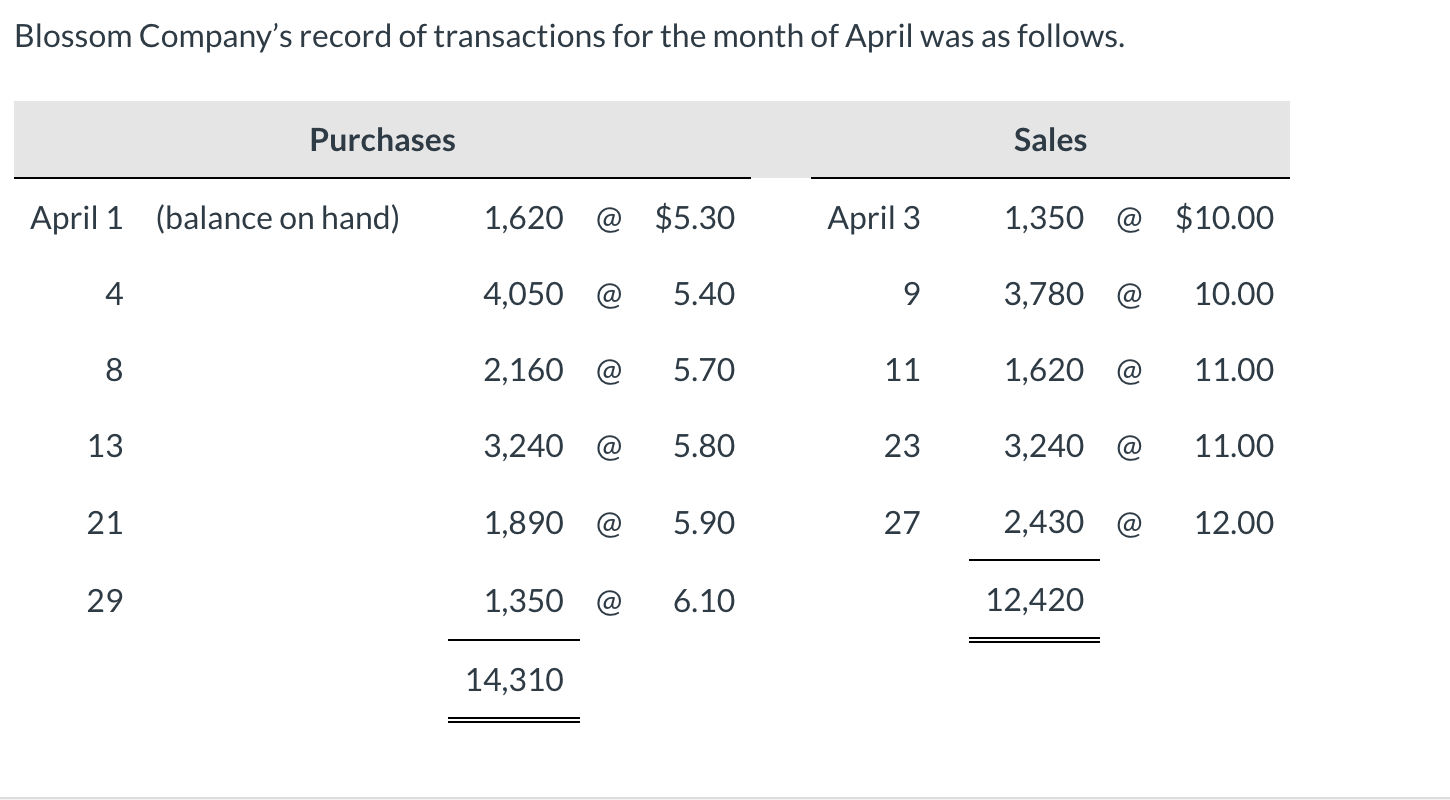This screenshot has height=800, width=1450.
Task: Select the 2,160 purchase quantity
Action: pyautogui.click(x=523, y=371)
